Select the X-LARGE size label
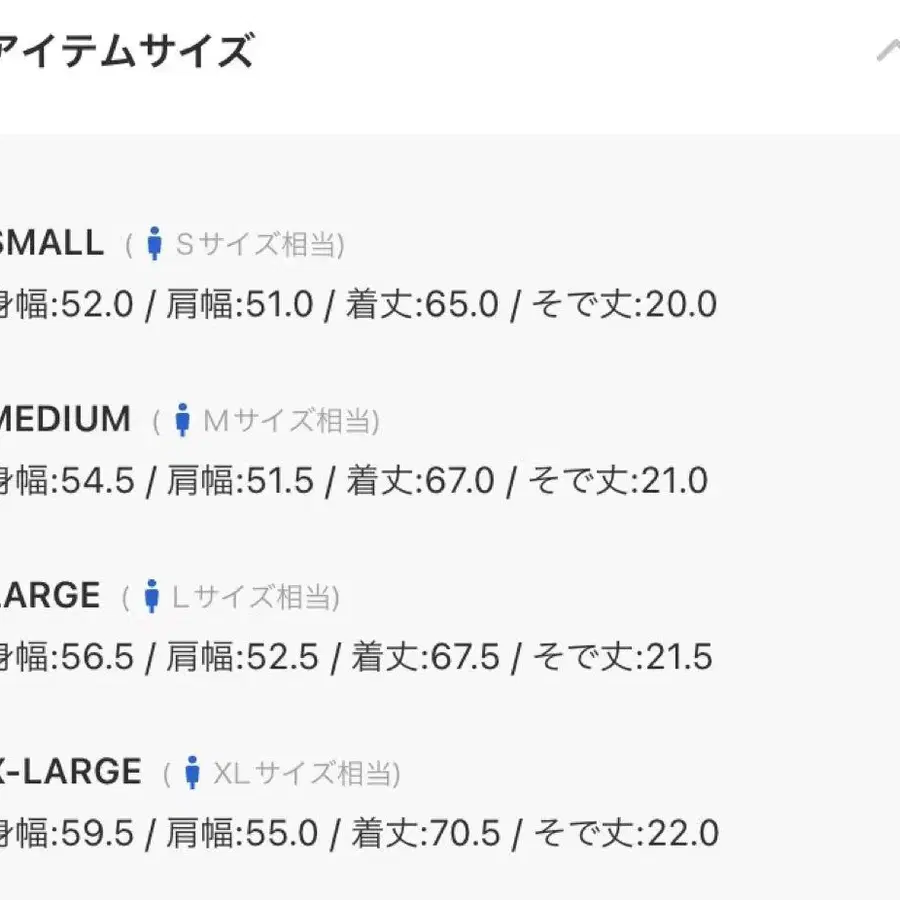Viewport: 900px width, 900px height. pos(71,771)
